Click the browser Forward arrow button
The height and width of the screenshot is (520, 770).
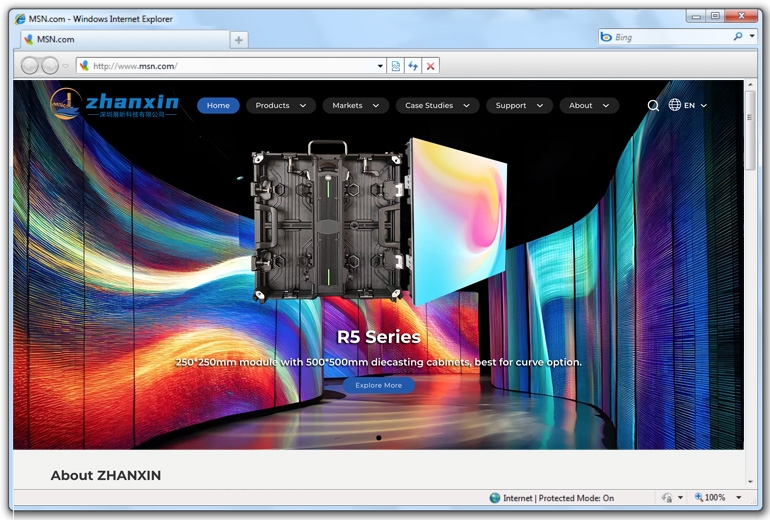[50, 66]
